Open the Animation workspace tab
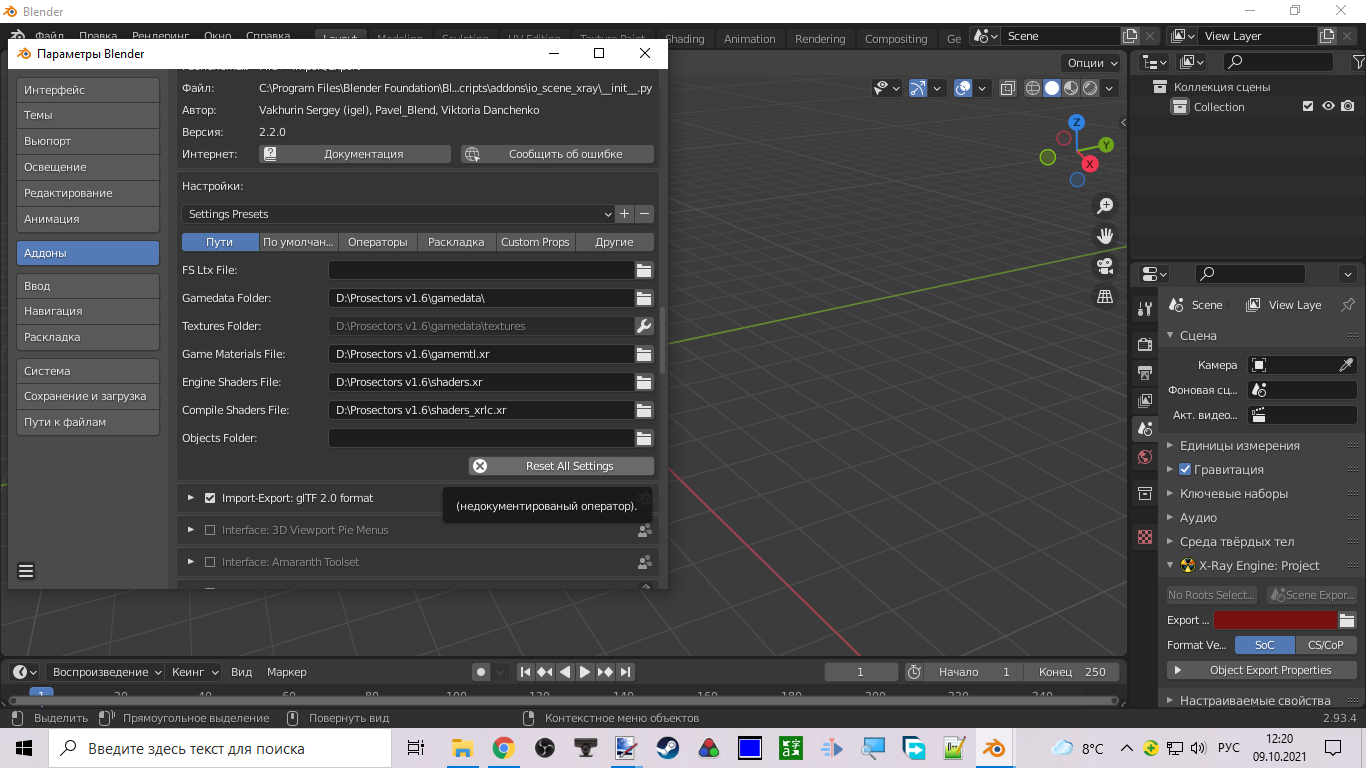 coord(750,39)
